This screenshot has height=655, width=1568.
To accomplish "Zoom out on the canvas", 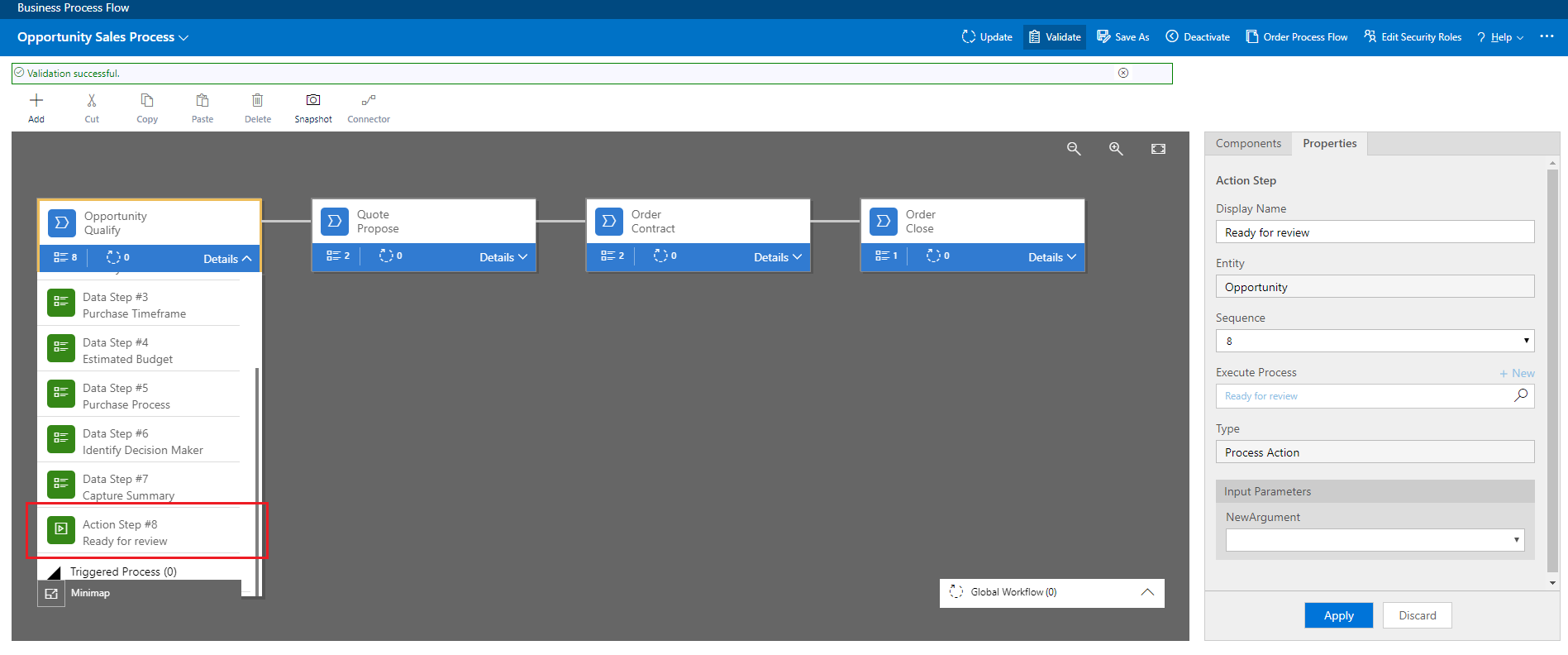I will point(1074,149).
